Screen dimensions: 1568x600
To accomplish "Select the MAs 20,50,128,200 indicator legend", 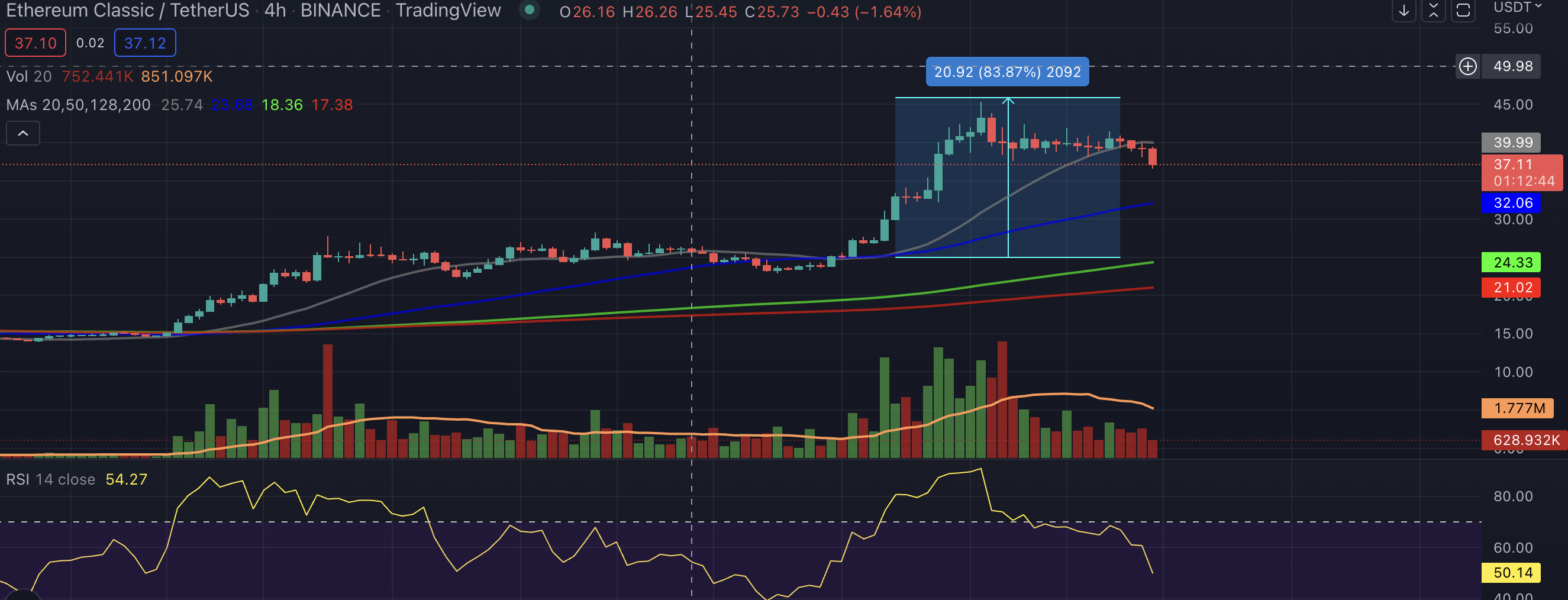I will tap(79, 105).
